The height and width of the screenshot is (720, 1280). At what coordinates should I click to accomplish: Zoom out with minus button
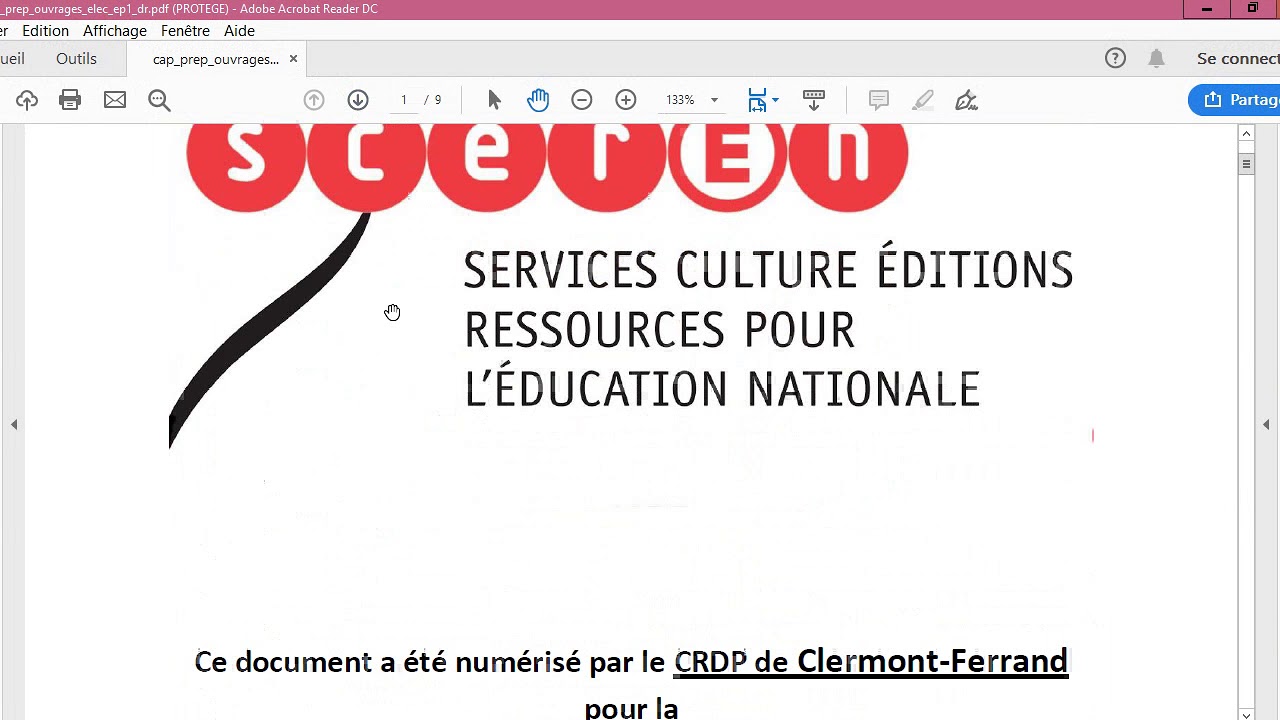pos(582,100)
